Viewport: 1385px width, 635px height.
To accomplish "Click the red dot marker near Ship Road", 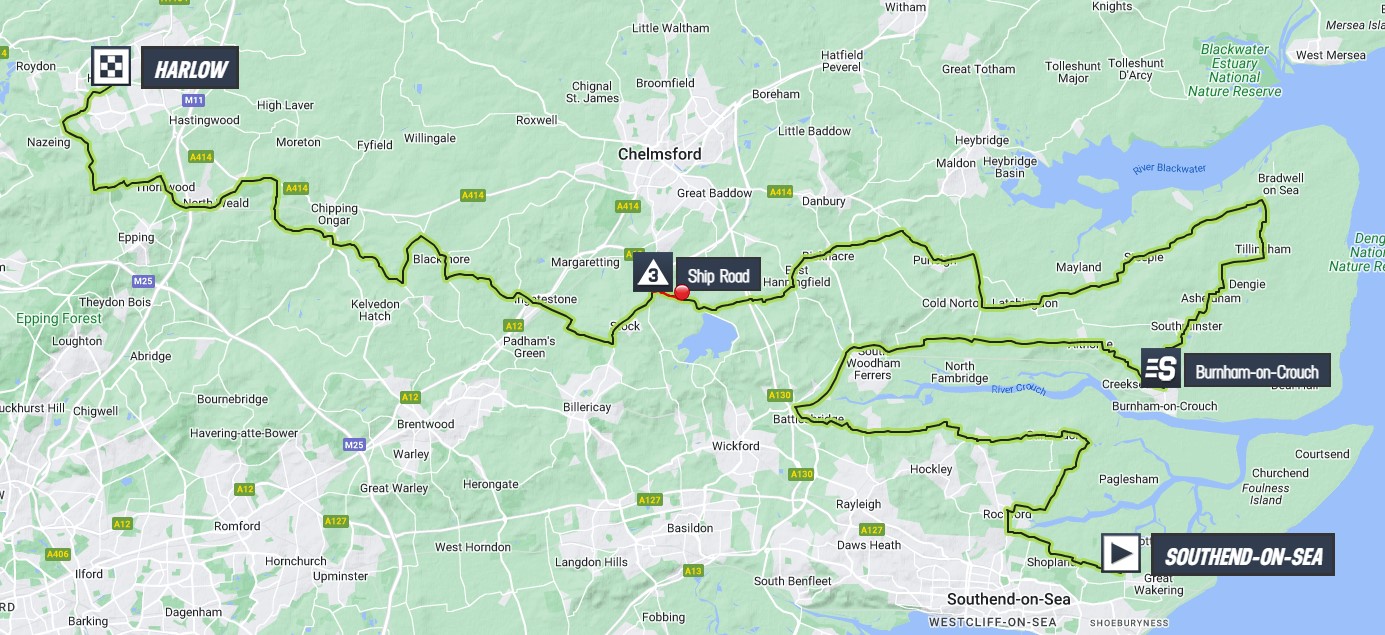I will pyautogui.click(x=682, y=292).
